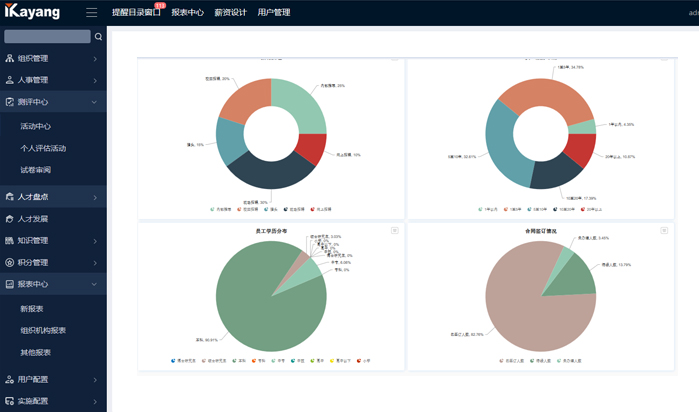Go to 个人评估活动 in sidebar
Screen dimensions: 699x412
tap(43, 148)
